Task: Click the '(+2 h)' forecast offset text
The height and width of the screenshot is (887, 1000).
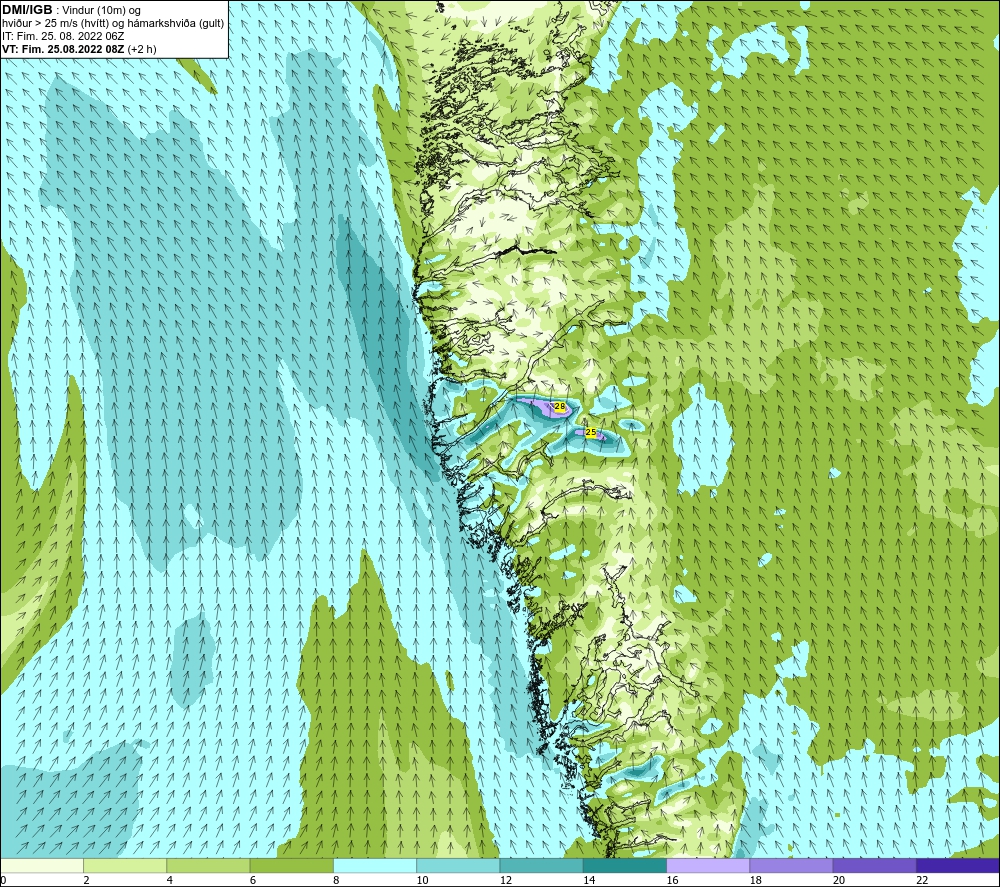Action: 142,49
